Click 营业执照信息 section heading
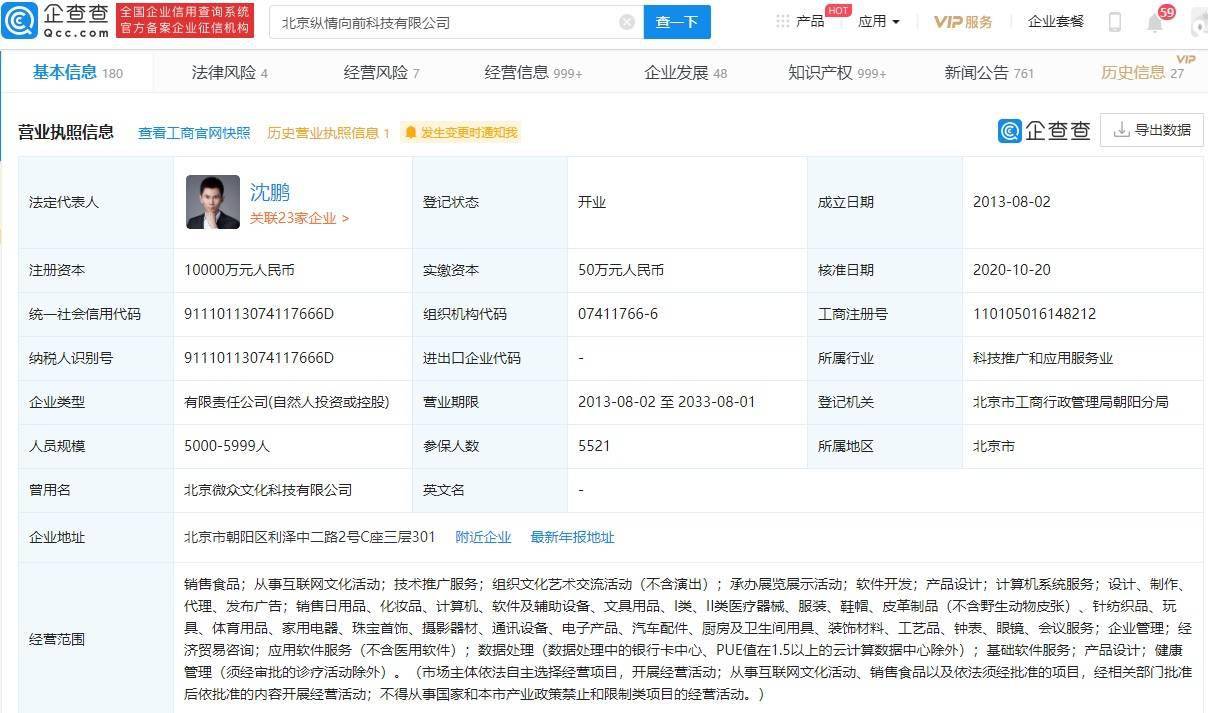 pos(66,132)
